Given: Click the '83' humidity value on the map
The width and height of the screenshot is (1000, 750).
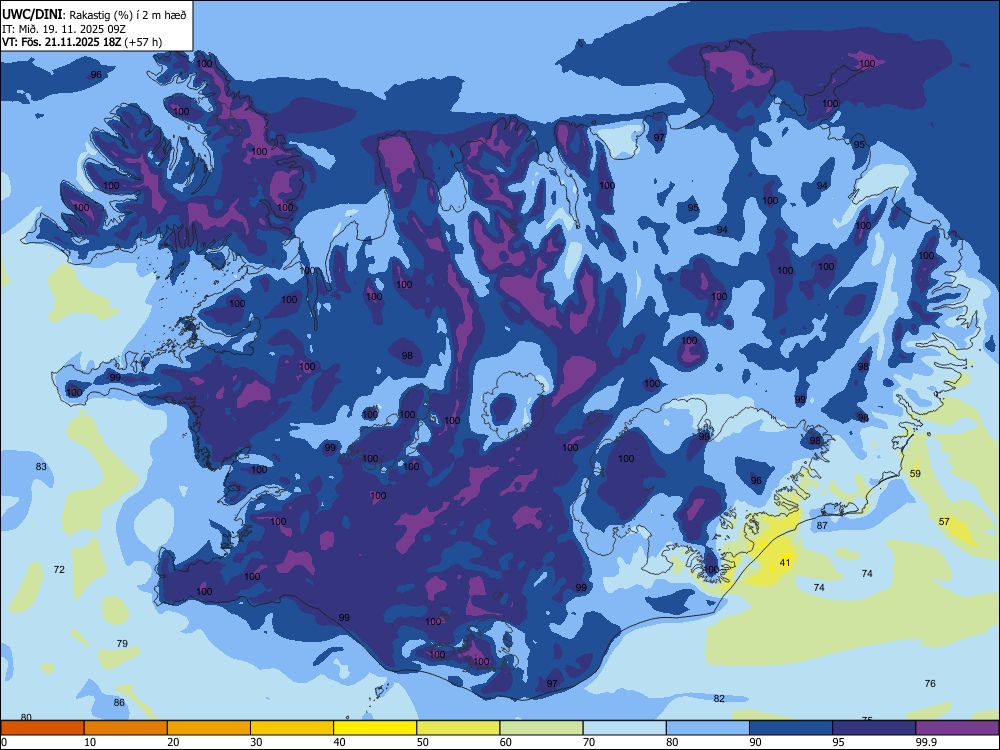Looking at the screenshot, I should click(x=41, y=467).
